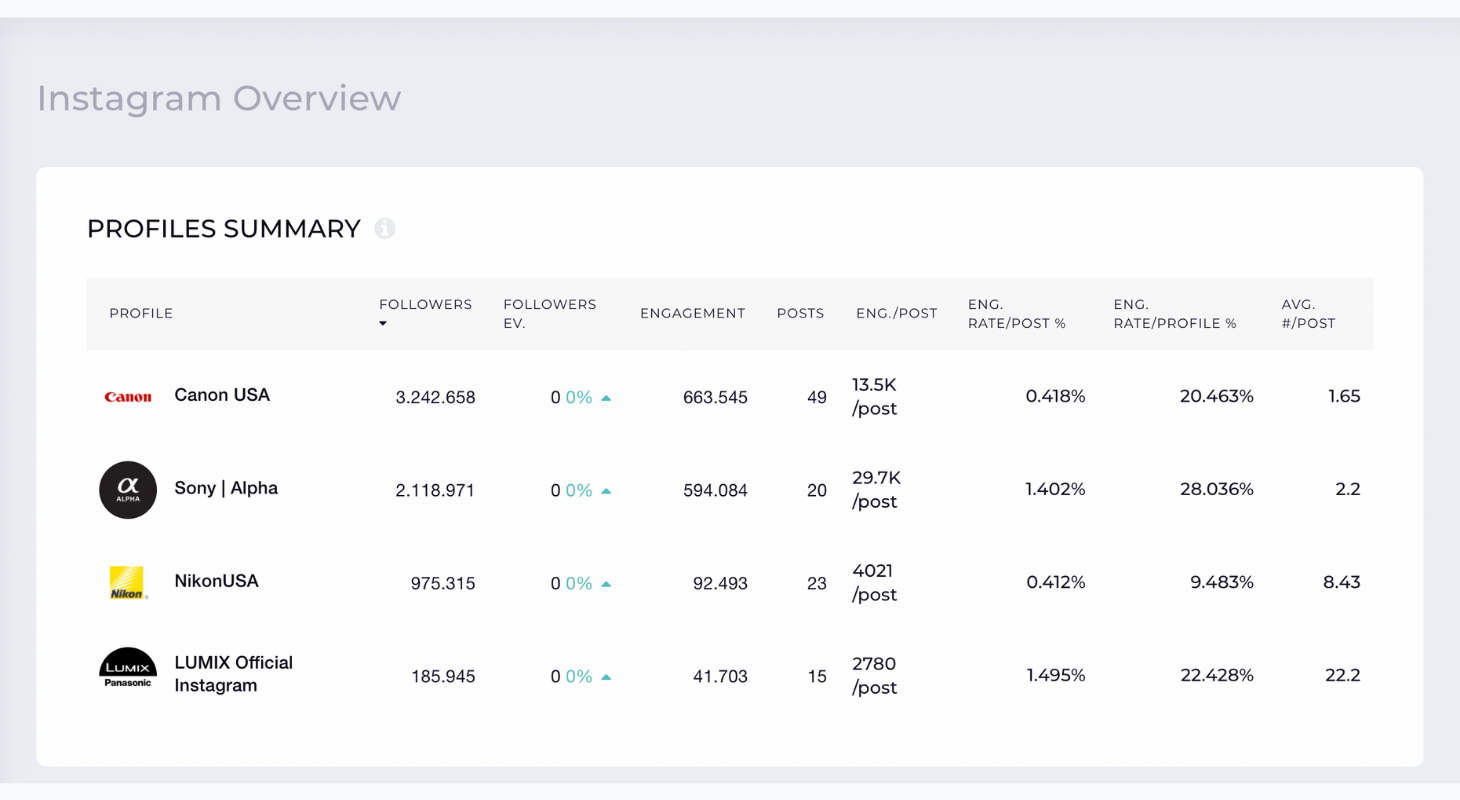
Task: Sort by Eng. Rate/Post % header
Action: tap(1017, 313)
